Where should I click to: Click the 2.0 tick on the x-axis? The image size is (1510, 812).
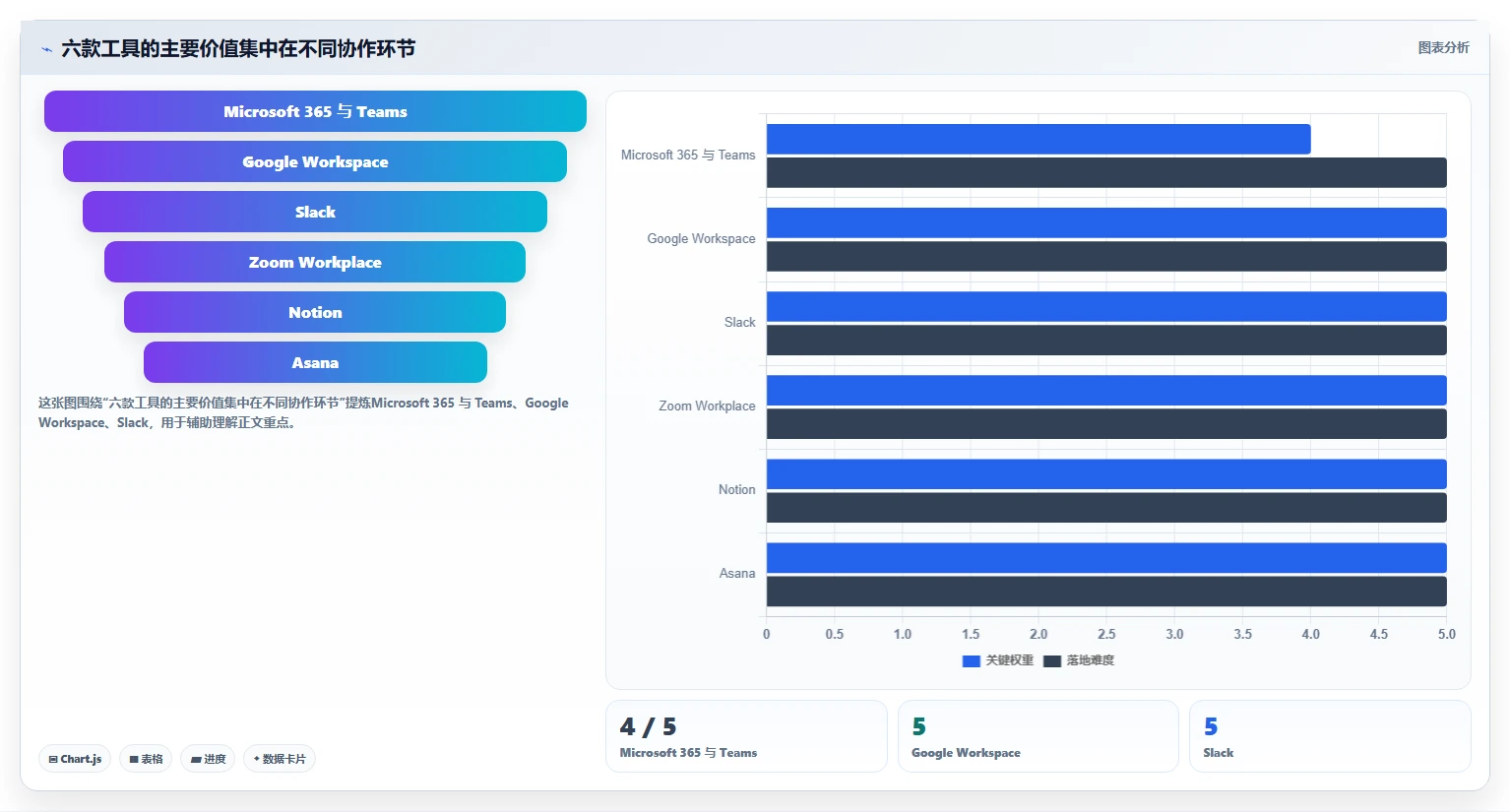(x=1038, y=634)
